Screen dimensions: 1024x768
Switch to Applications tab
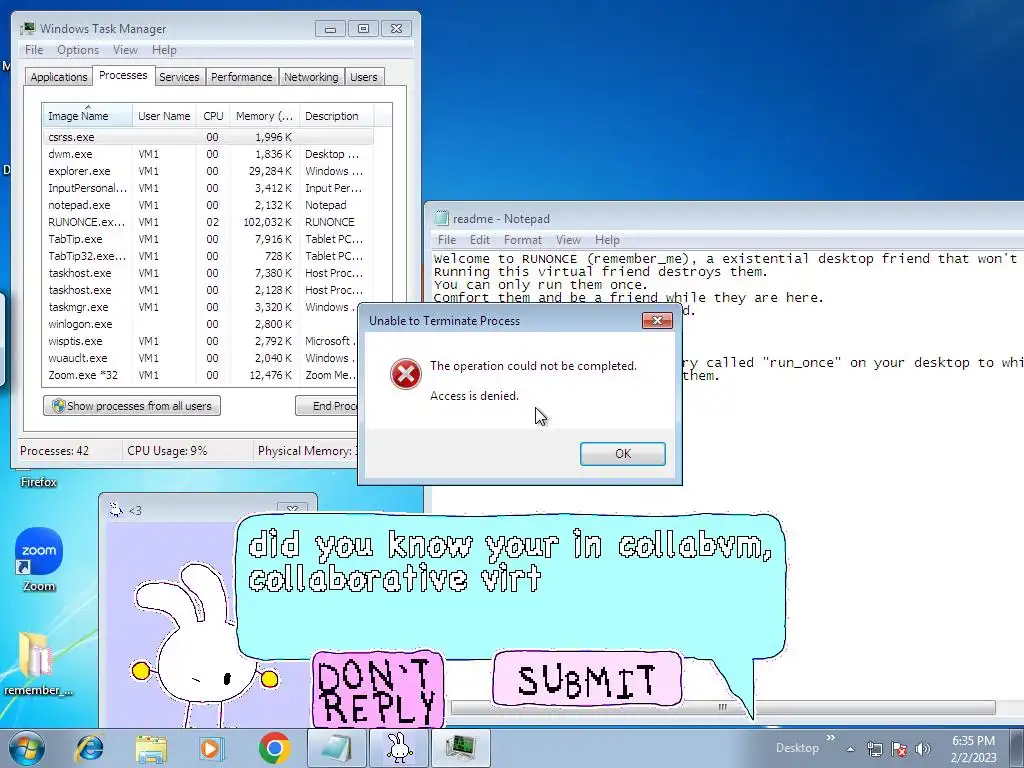59,77
